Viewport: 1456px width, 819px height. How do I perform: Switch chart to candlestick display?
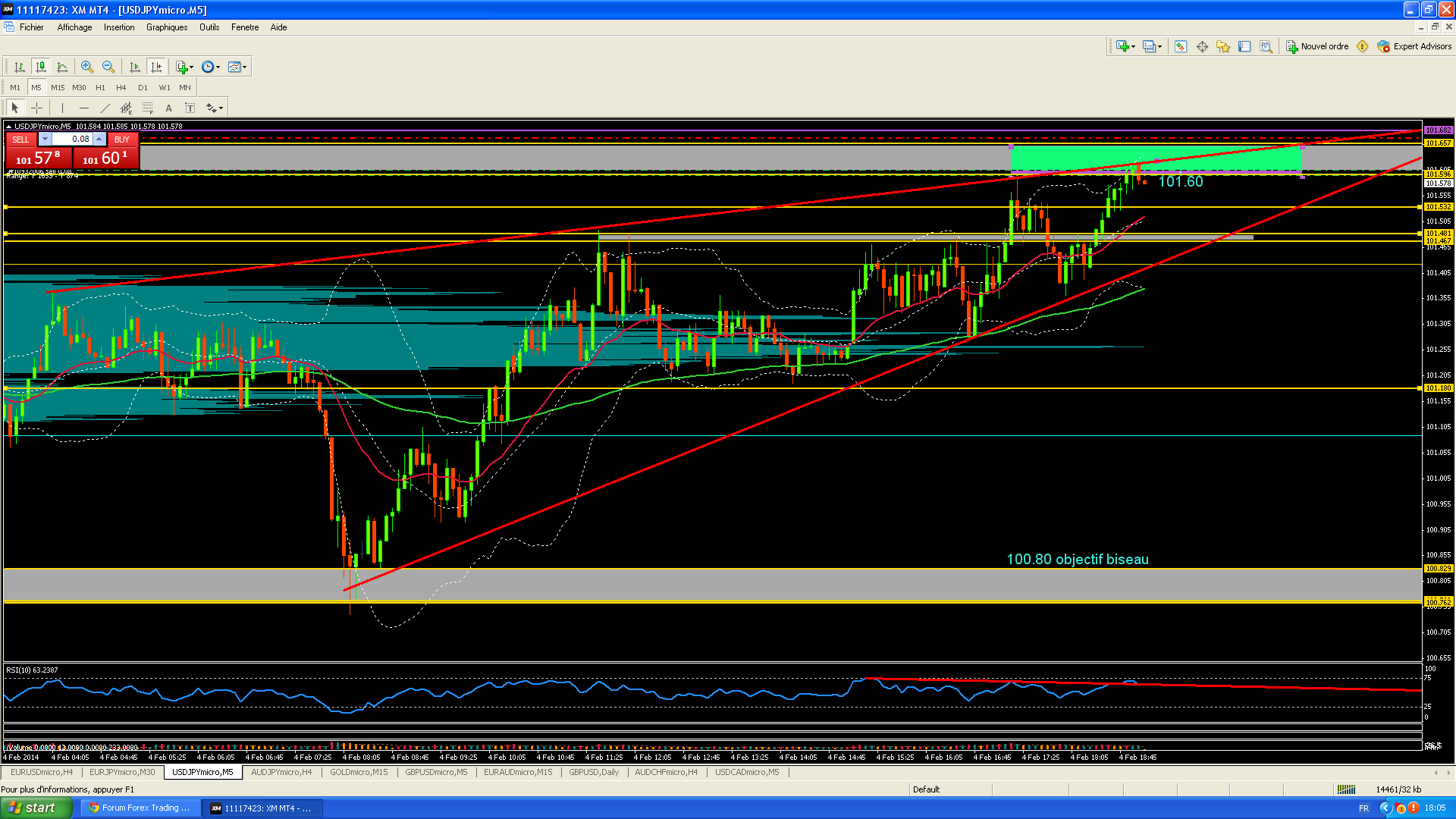tap(41, 67)
